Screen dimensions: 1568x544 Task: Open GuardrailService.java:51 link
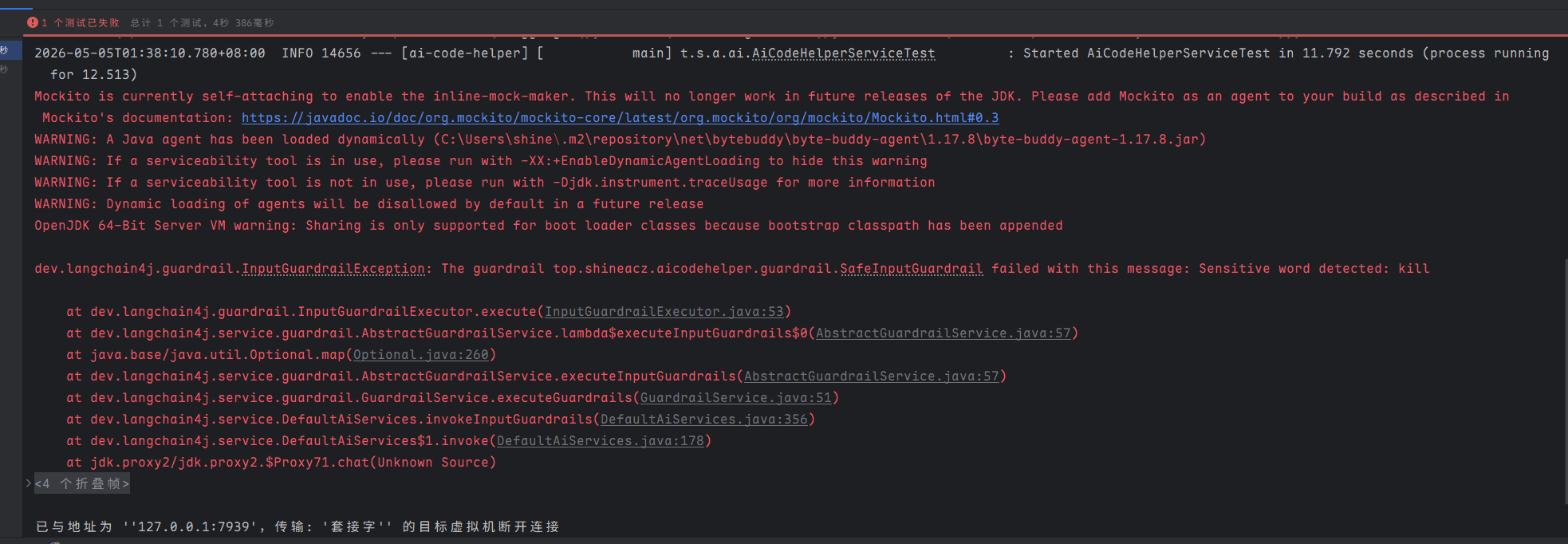pos(735,398)
